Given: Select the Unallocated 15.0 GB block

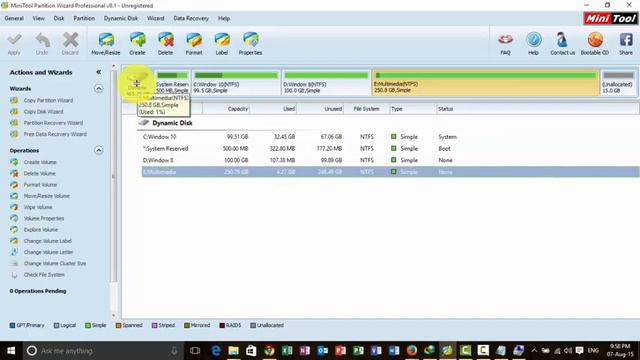Looking at the screenshot, I should (x=618, y=82).
